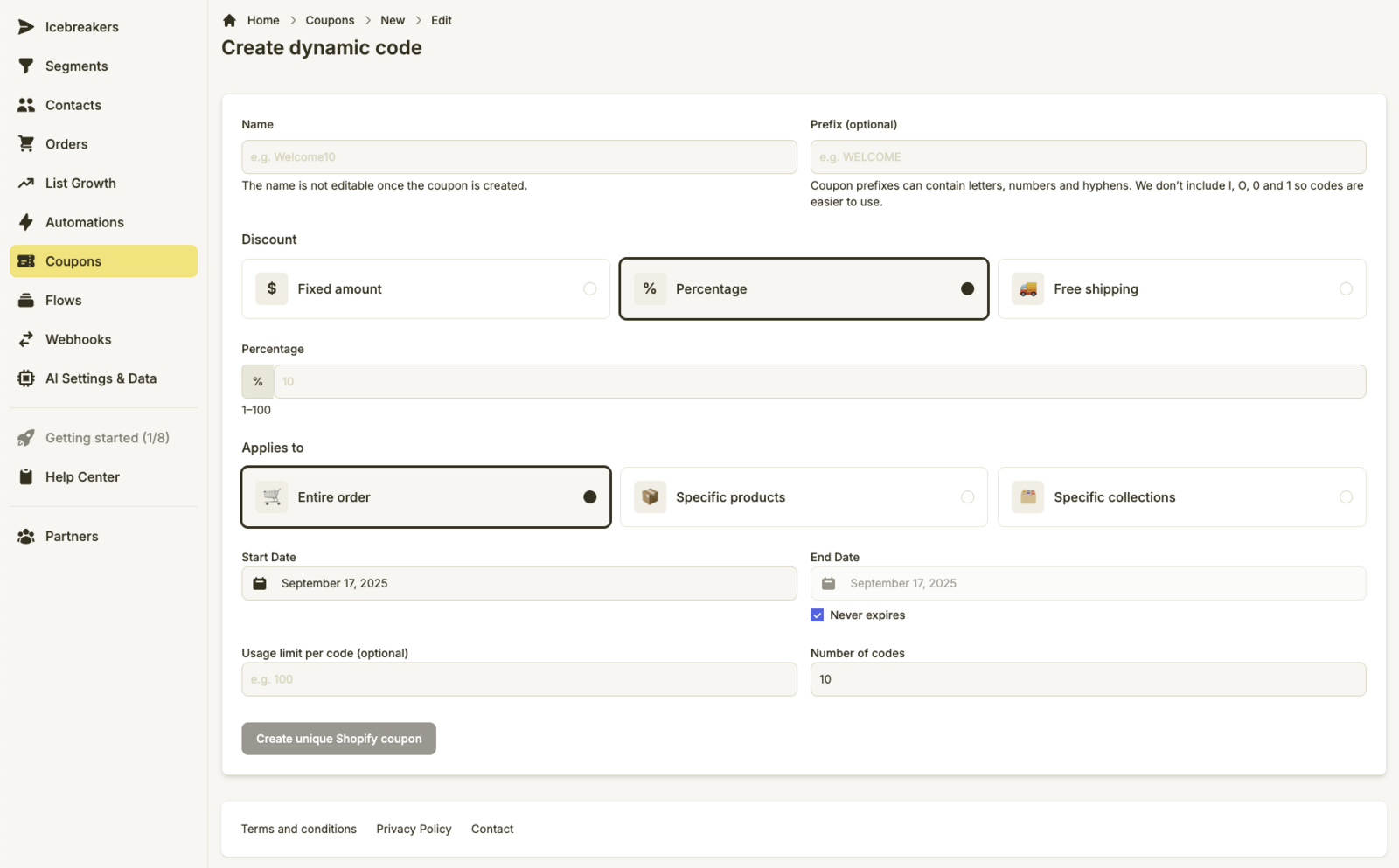The height and width of the screenshot is (868, 1399).
Task: Click the AI Settings & Data chip icon
Action: coord(26,378)
